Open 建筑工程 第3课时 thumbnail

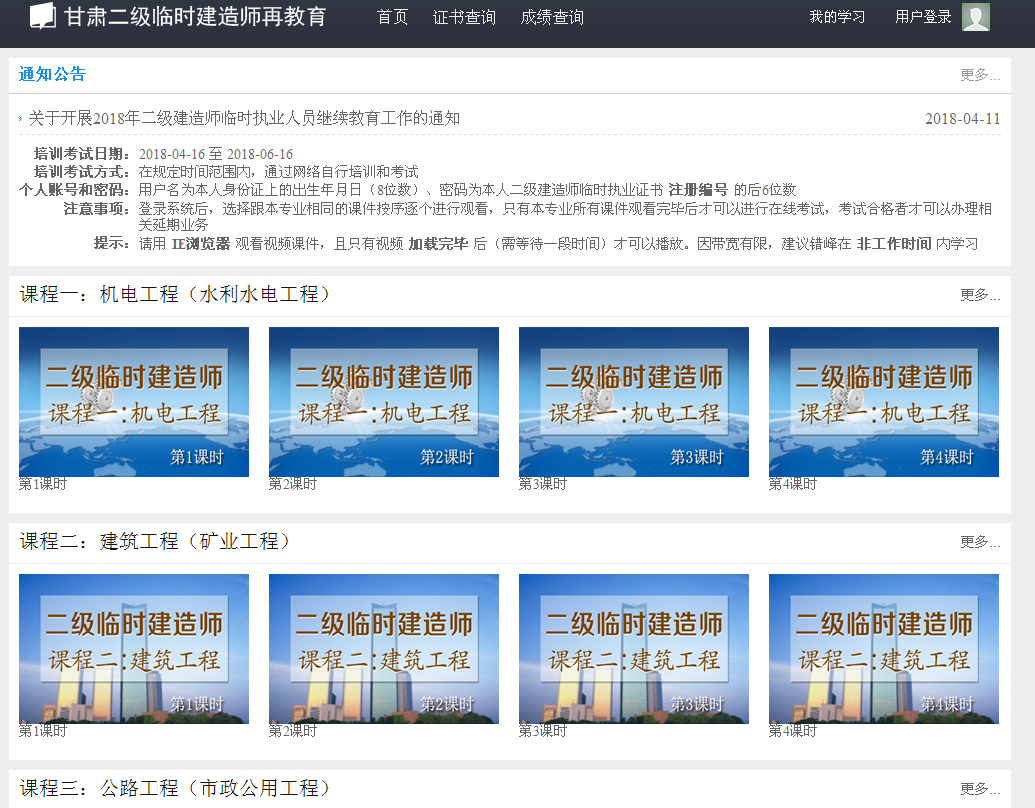pos(634,649)
